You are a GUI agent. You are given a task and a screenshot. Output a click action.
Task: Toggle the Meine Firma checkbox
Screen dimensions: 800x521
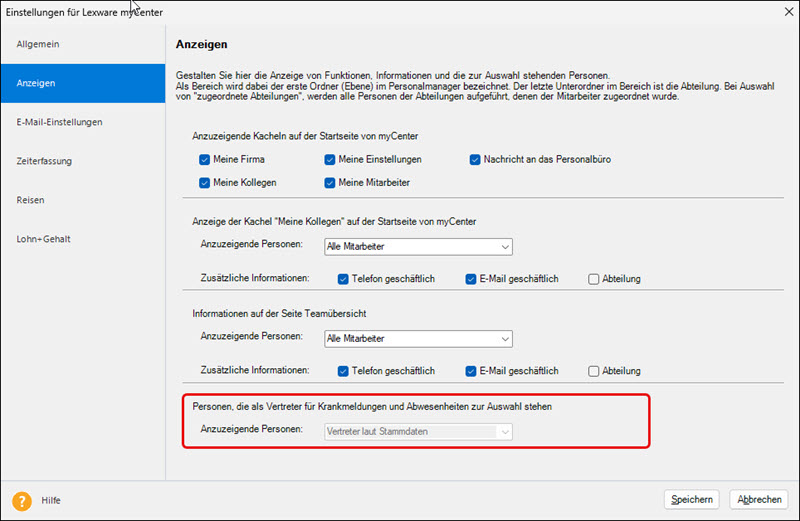coord(205,159)
